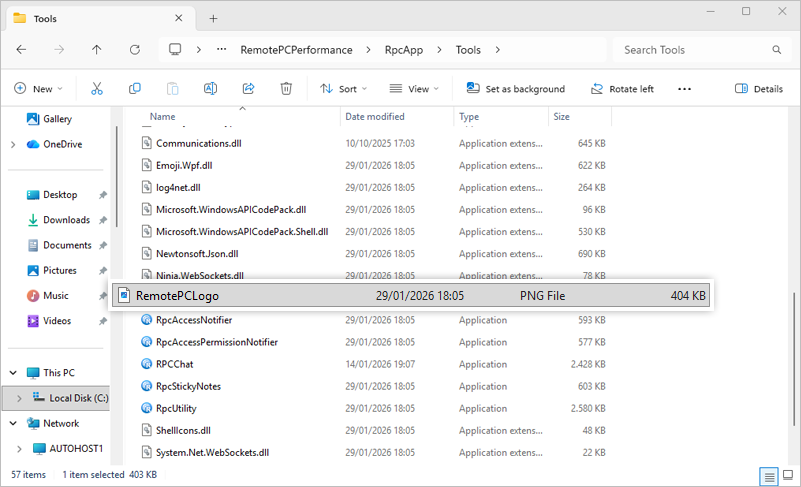Collapse the Network node
801x487 pixels.
click(x=13, y=423)
